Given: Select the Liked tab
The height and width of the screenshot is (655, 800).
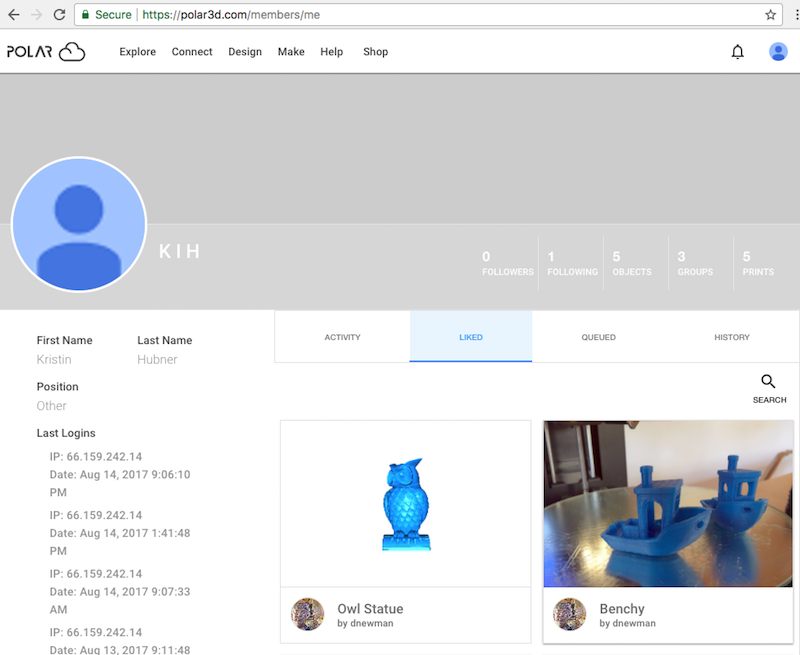Looking at the screenshot, I should coord(471,337).
